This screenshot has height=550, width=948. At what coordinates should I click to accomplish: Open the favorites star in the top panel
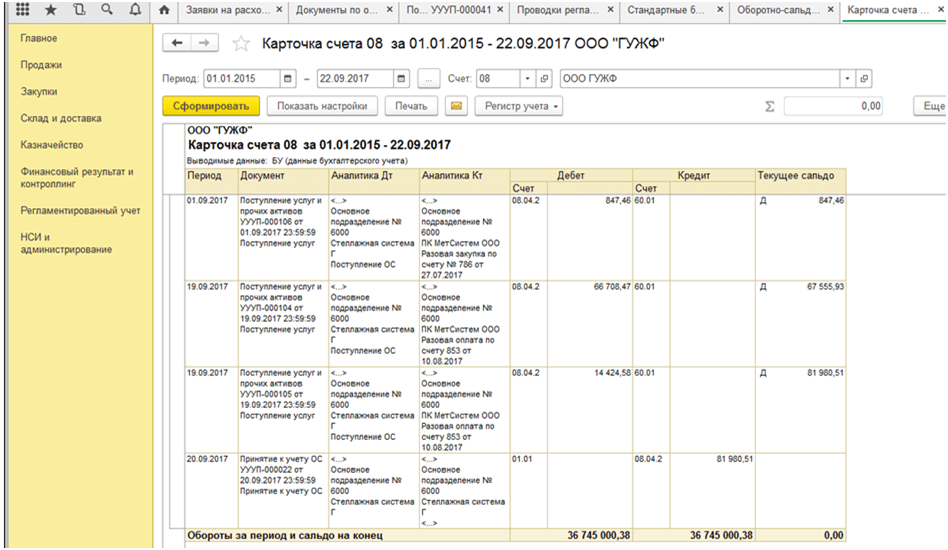pos(51,10)
